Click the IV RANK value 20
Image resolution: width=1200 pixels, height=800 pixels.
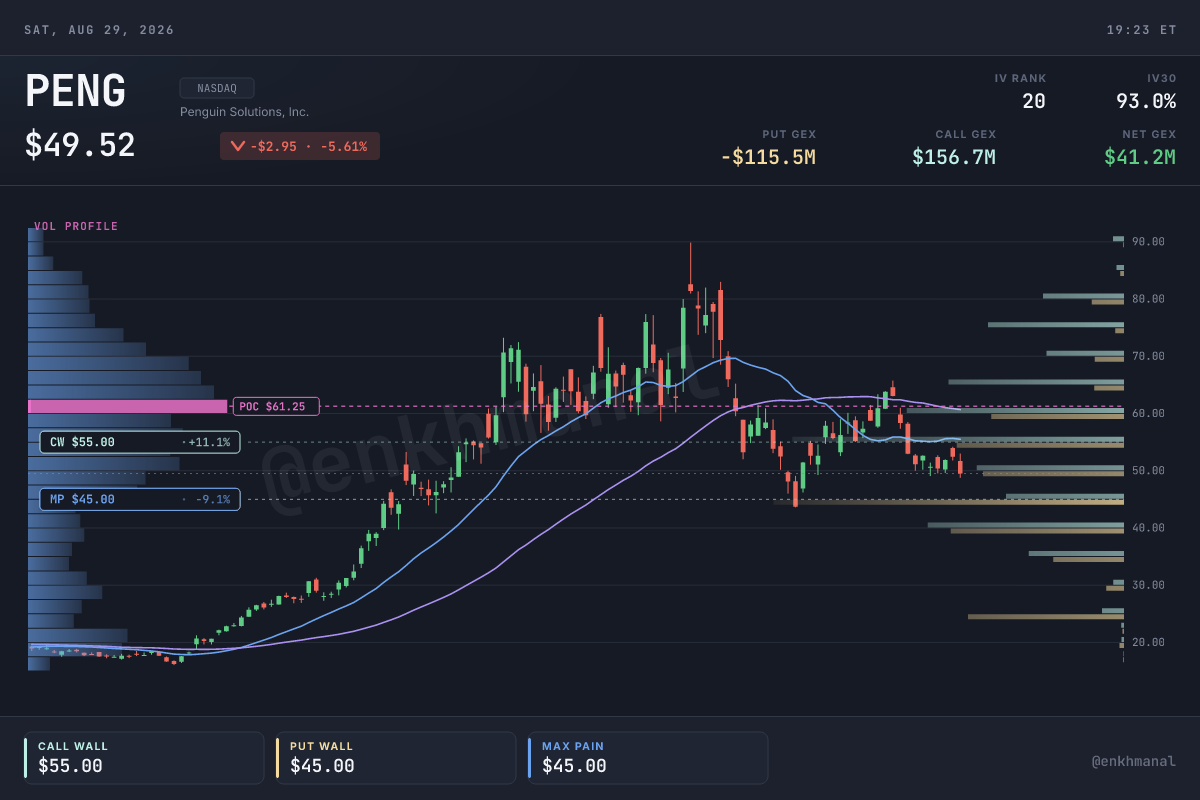(1034, 101)
